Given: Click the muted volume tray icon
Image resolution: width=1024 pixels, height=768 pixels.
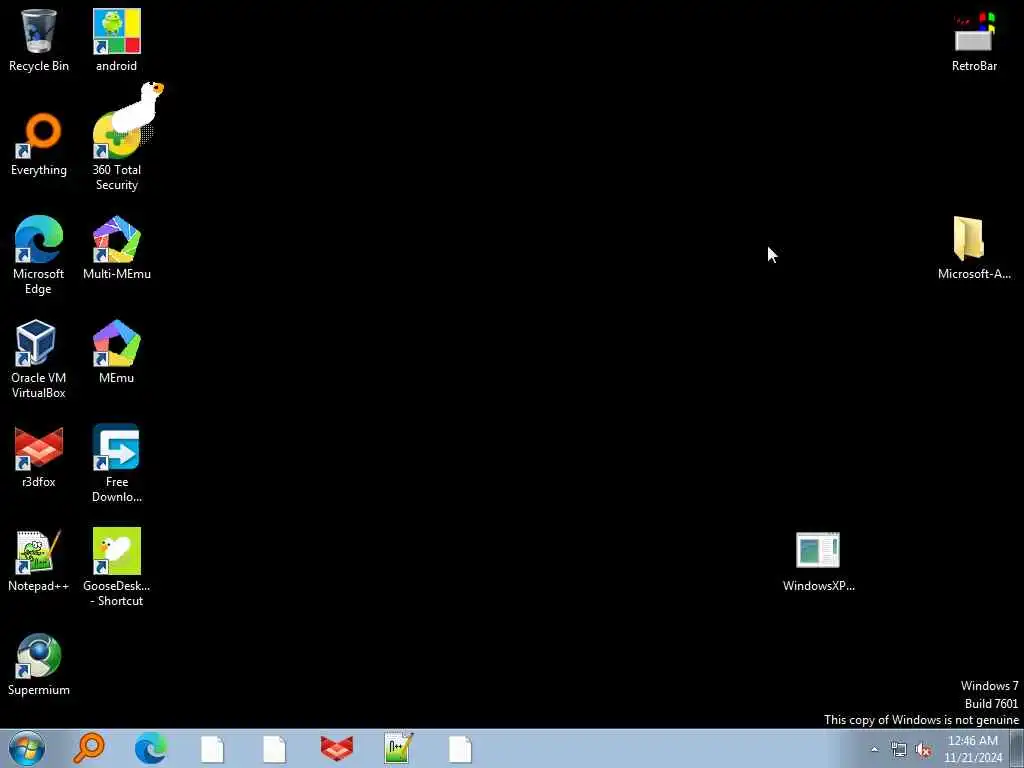Looking at the screenshot, I should click(923, 750).
